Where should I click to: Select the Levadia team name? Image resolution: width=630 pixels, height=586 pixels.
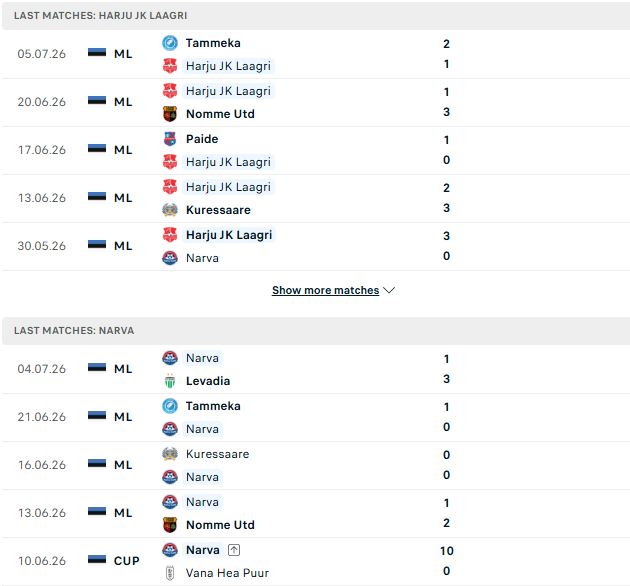point(208,381)
